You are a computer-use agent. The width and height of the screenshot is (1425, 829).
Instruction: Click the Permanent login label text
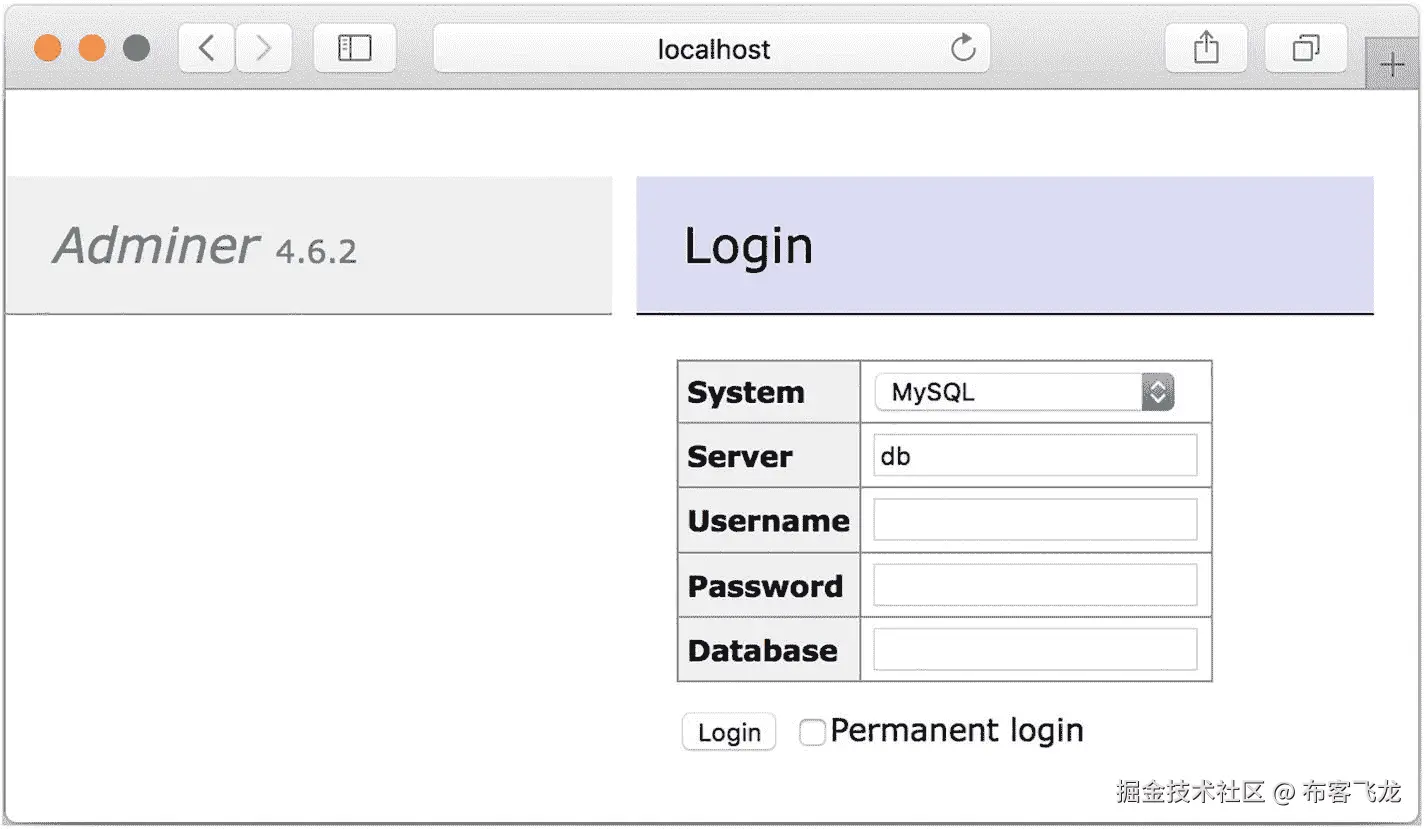click(957, 731)
